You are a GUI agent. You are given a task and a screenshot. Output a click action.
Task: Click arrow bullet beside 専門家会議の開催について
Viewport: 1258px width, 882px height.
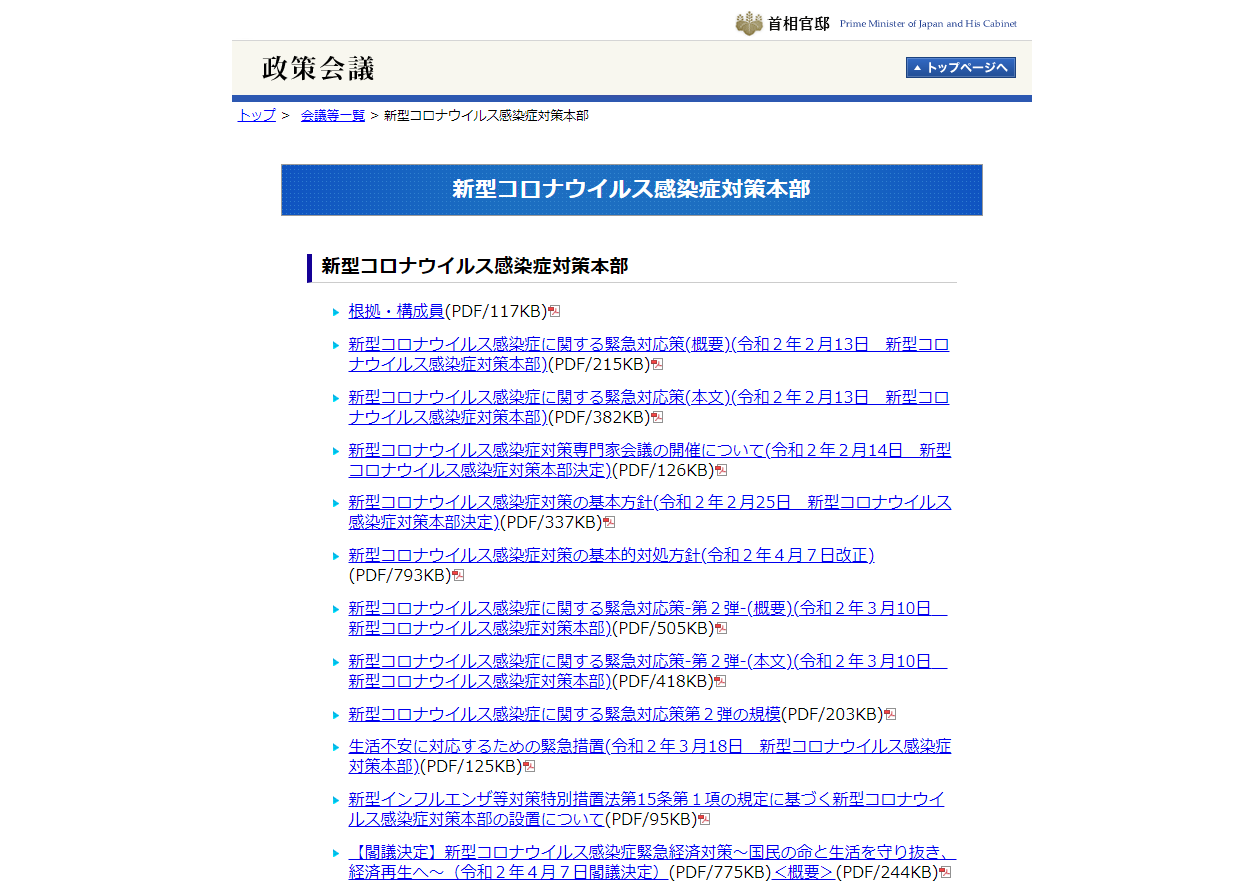point(336,451)
